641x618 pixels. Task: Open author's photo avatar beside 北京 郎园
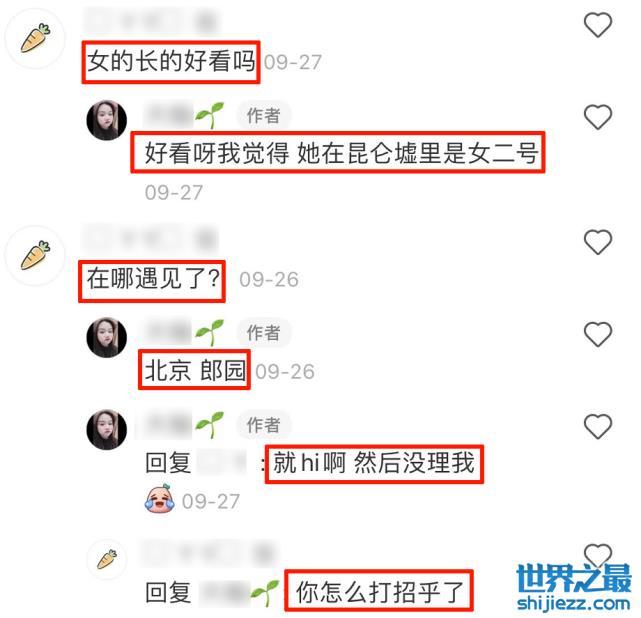(107, 337)
